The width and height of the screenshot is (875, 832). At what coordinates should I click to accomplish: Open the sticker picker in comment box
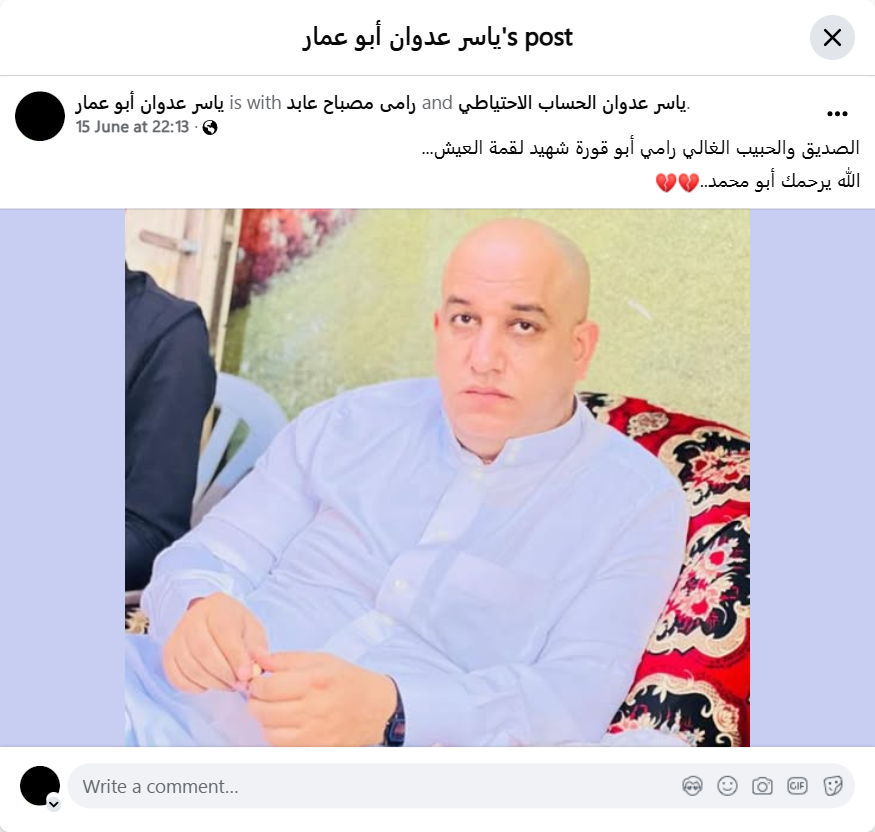(x=832, y=786)
